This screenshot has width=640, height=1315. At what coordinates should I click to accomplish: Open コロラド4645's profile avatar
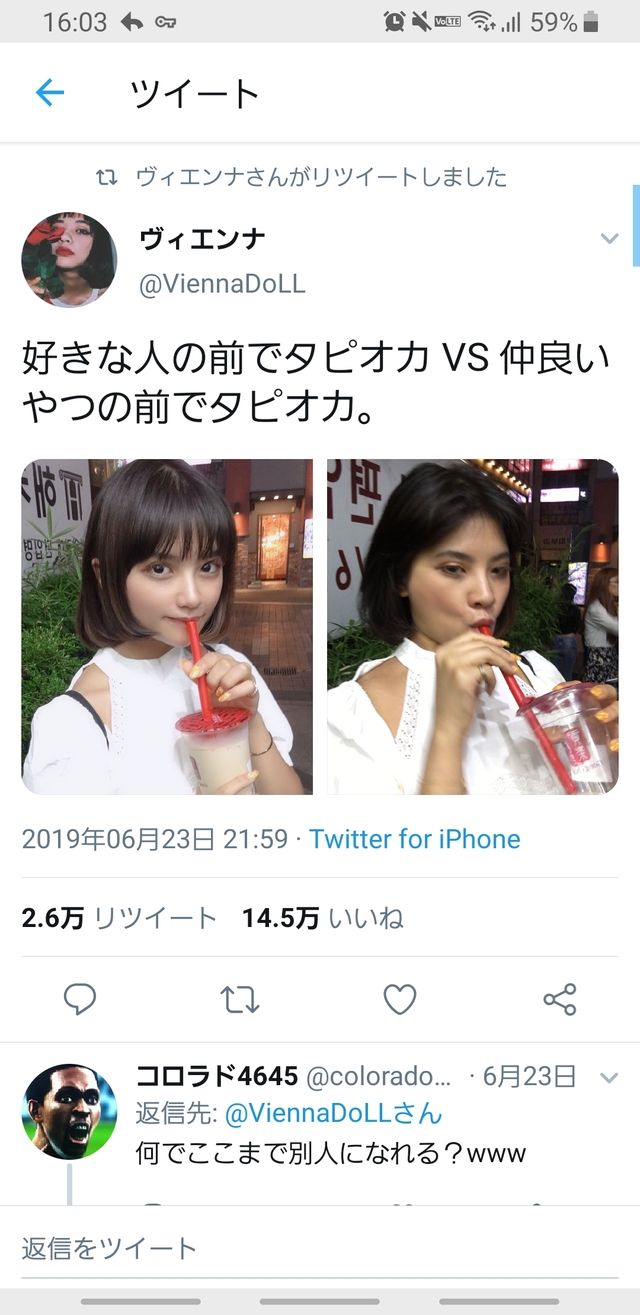[x=69, y=1111]
